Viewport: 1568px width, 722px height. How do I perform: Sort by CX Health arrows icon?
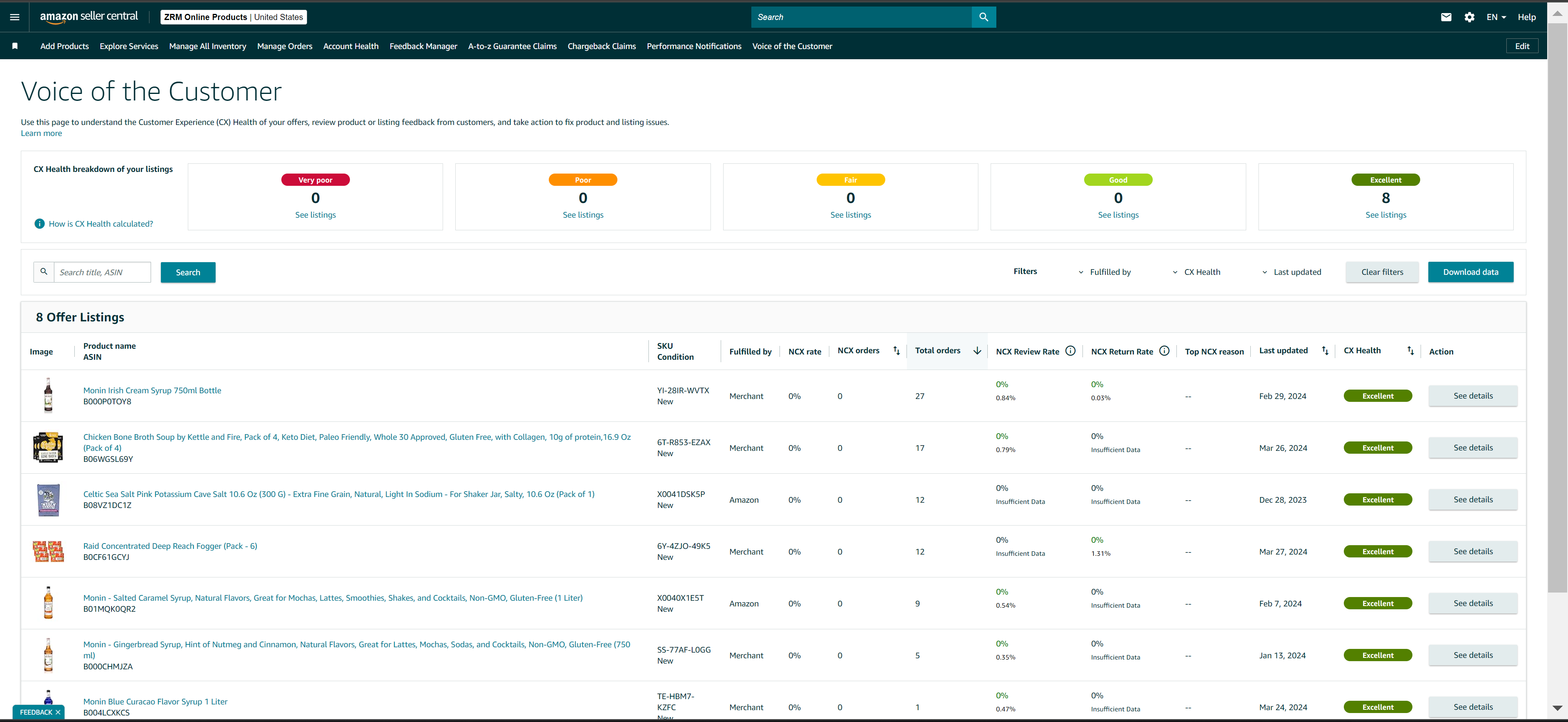[1410, 351]
